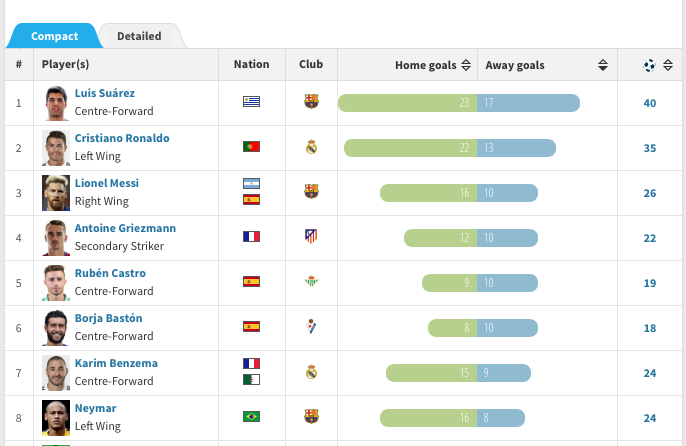Click Real Betis crest in Rubén Castro row

311,282
